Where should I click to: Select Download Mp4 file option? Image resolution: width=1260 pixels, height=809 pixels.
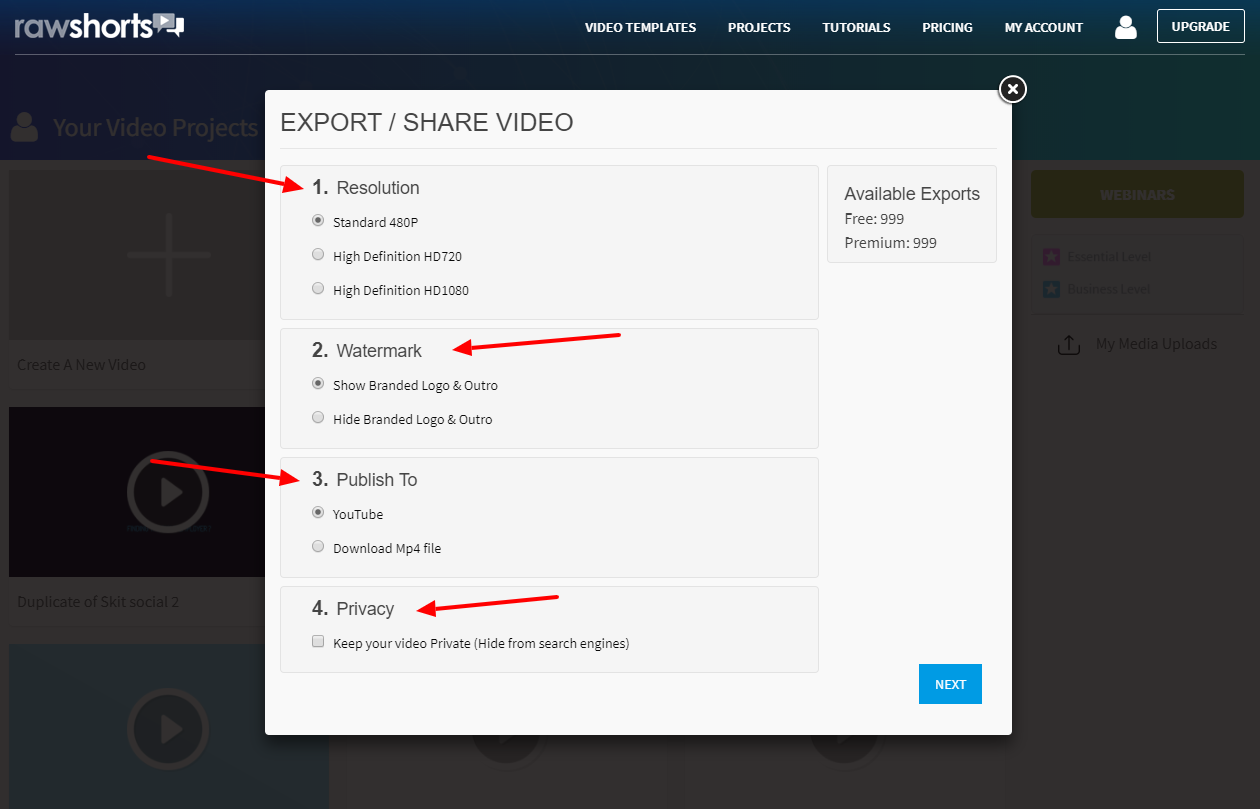point(318,547)
